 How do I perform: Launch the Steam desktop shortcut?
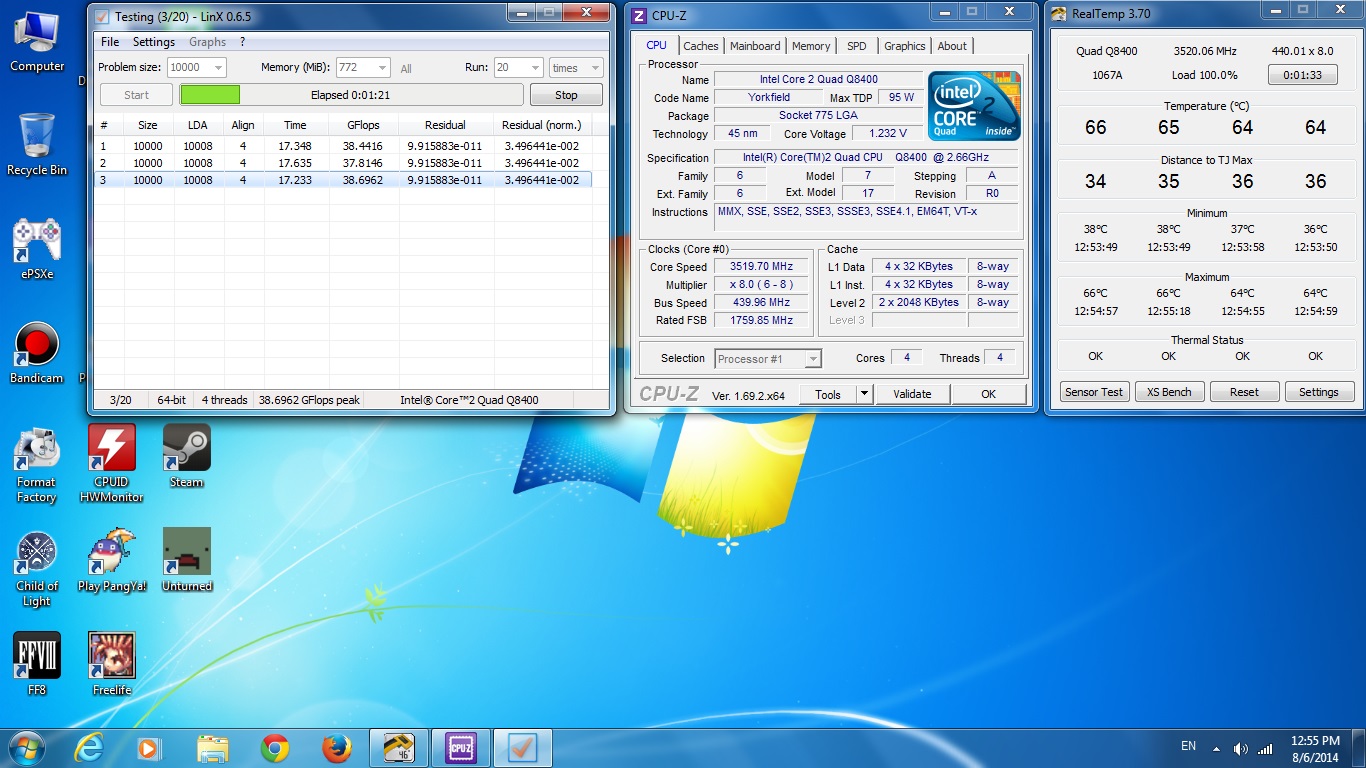(x=187, y=449)
